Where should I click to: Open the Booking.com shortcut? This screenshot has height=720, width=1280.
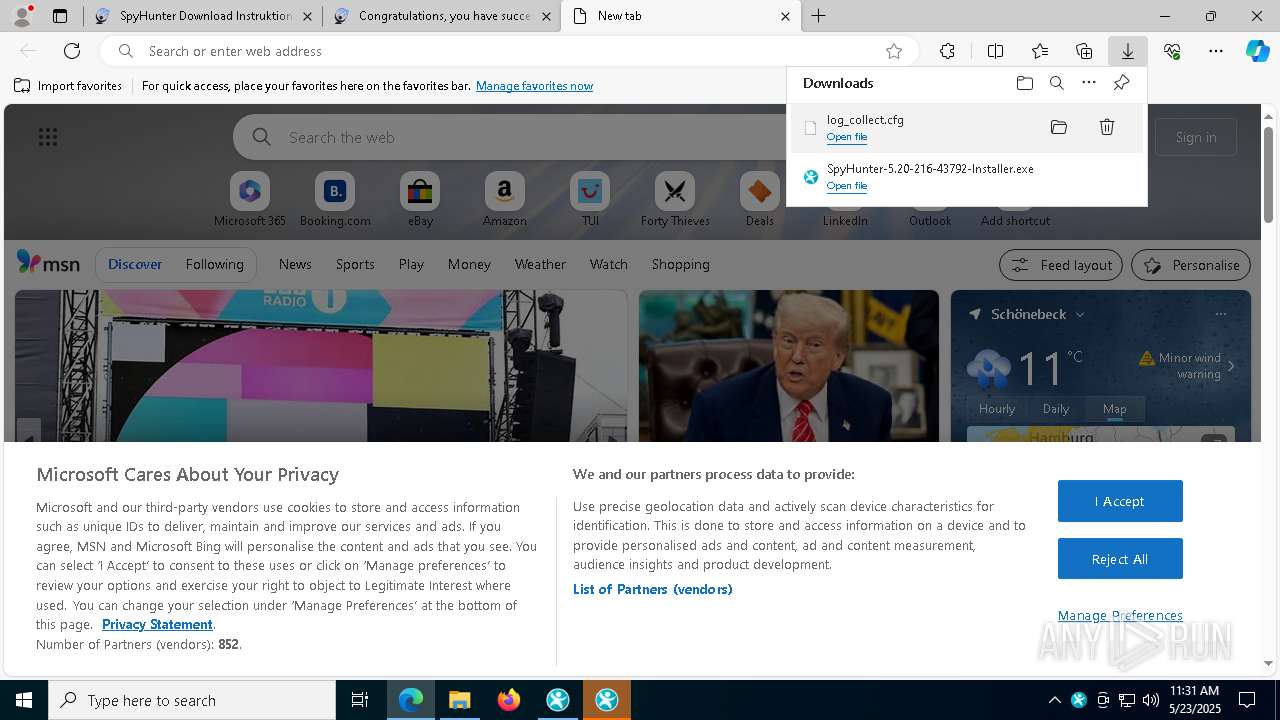[x=335, y=199]
